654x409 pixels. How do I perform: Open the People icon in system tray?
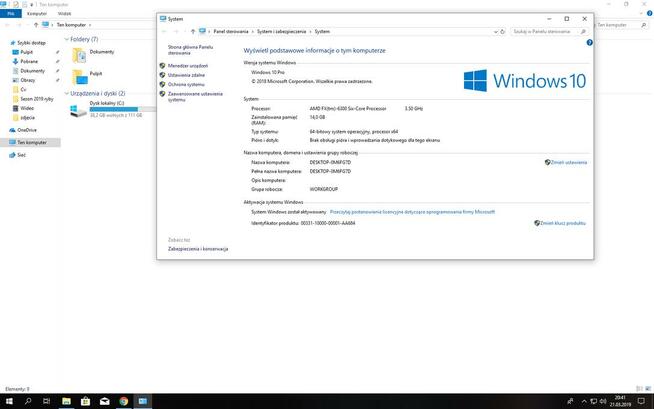[x=570, y=401]
